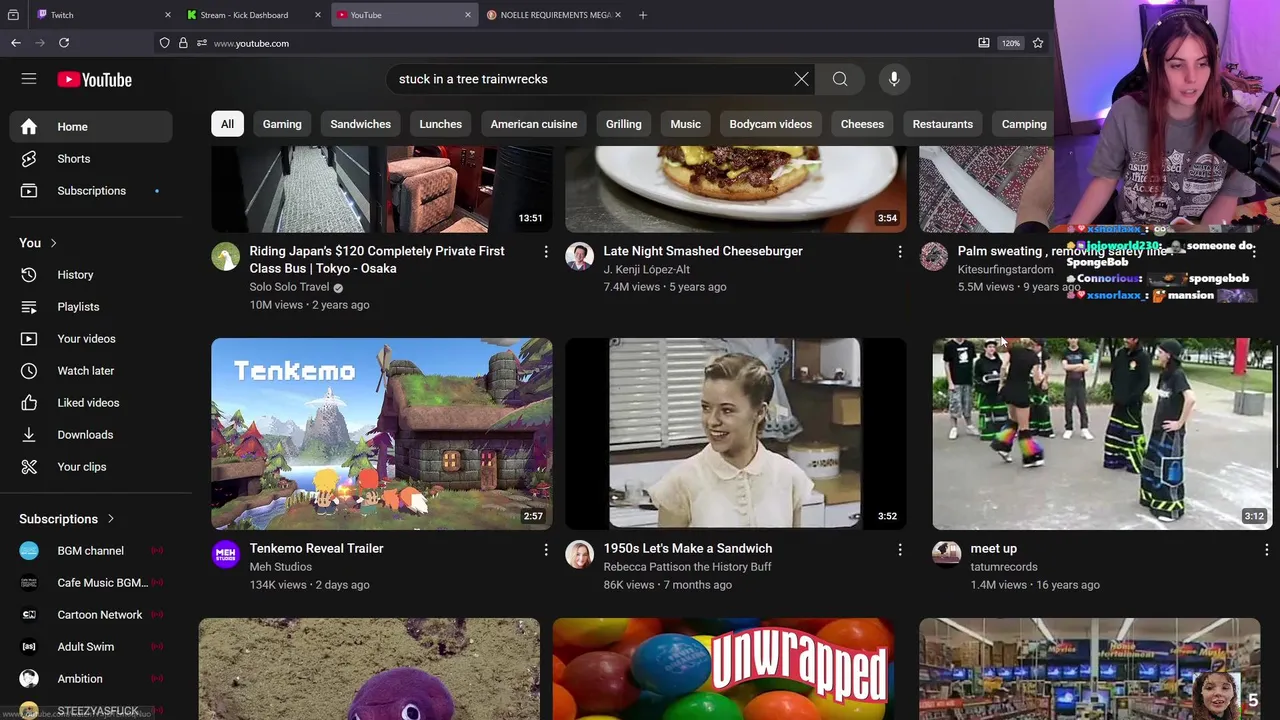Open Adult Swim subscription
The image size is (1280, 720).
point(91,647)
